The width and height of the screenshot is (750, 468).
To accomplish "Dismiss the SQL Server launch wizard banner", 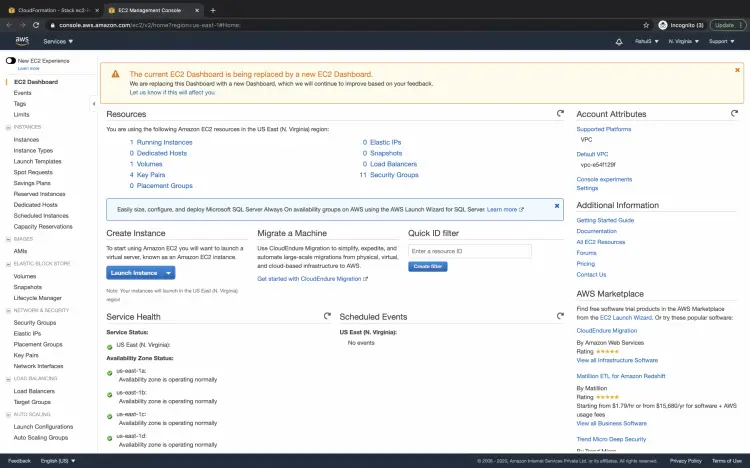I will click(557, 206).
